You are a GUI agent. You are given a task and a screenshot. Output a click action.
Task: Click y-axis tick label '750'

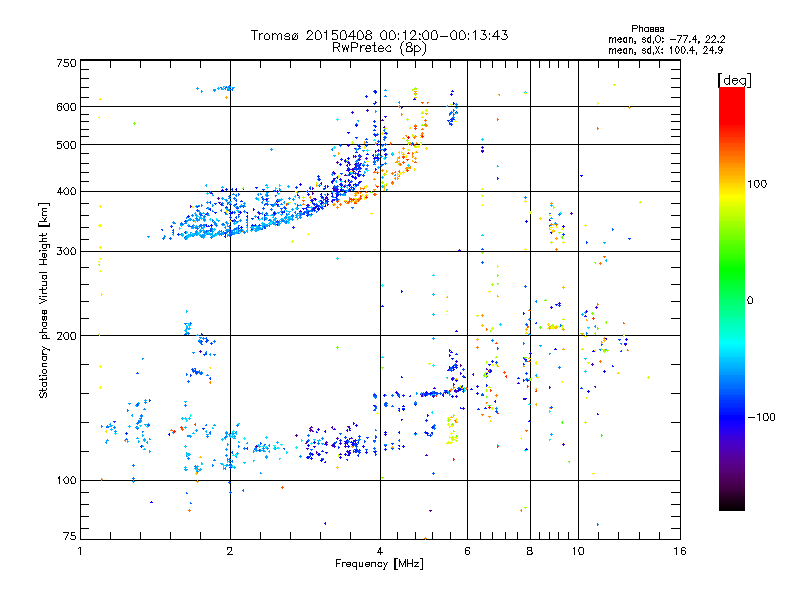click(66, 63)
